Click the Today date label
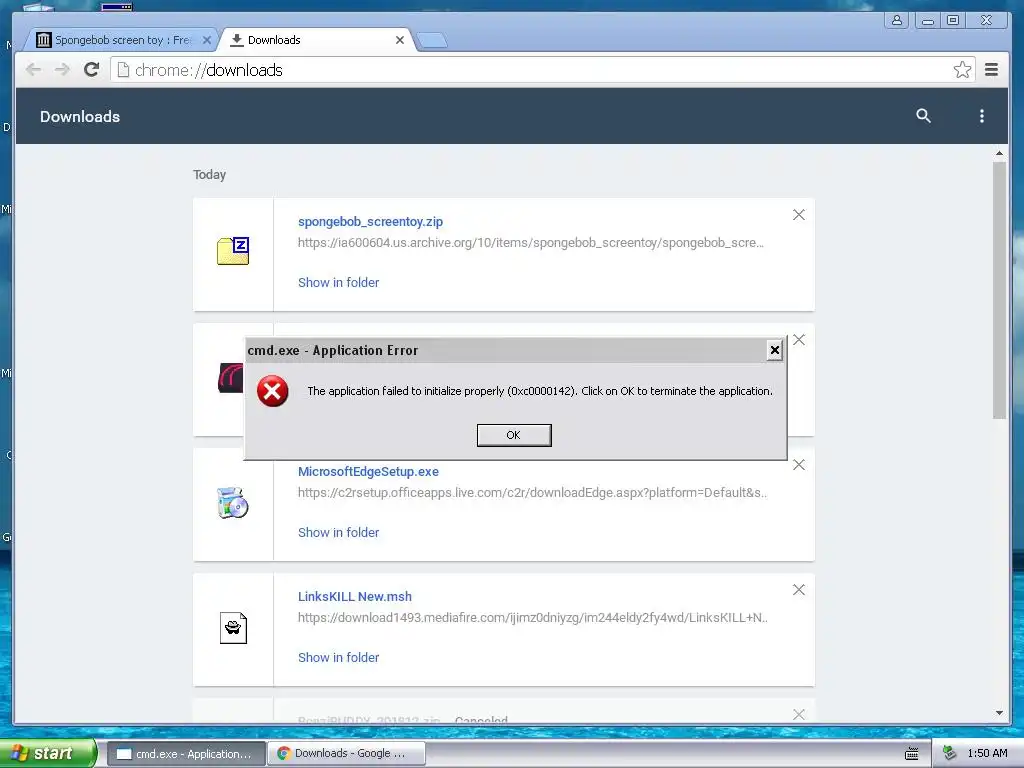1024x768 pixels. click(210, 175)
